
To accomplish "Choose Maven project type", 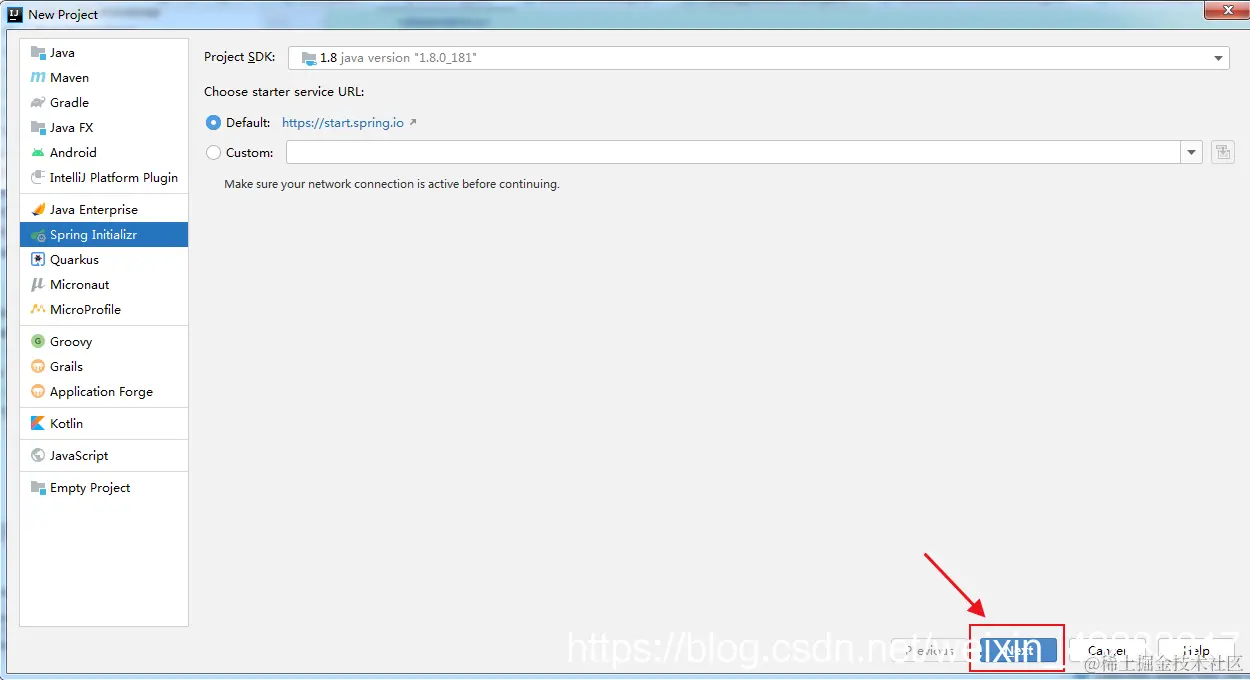I will point(104,78).
